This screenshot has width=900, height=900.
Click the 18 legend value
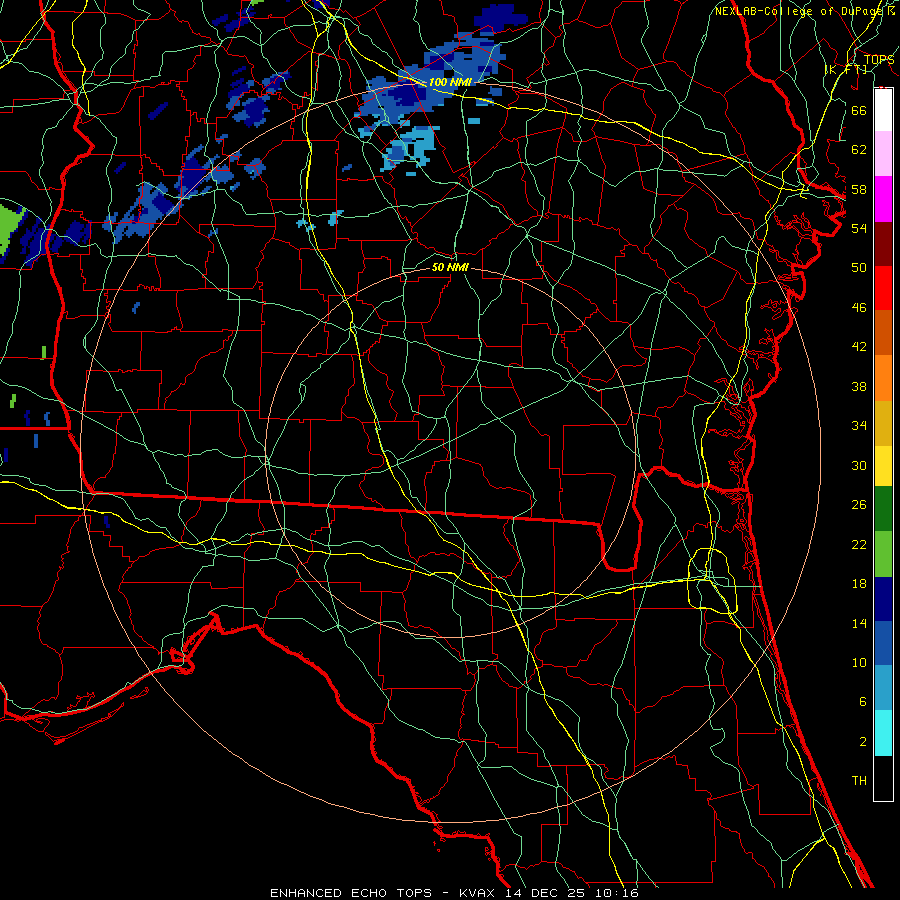(x=859, y=584)
